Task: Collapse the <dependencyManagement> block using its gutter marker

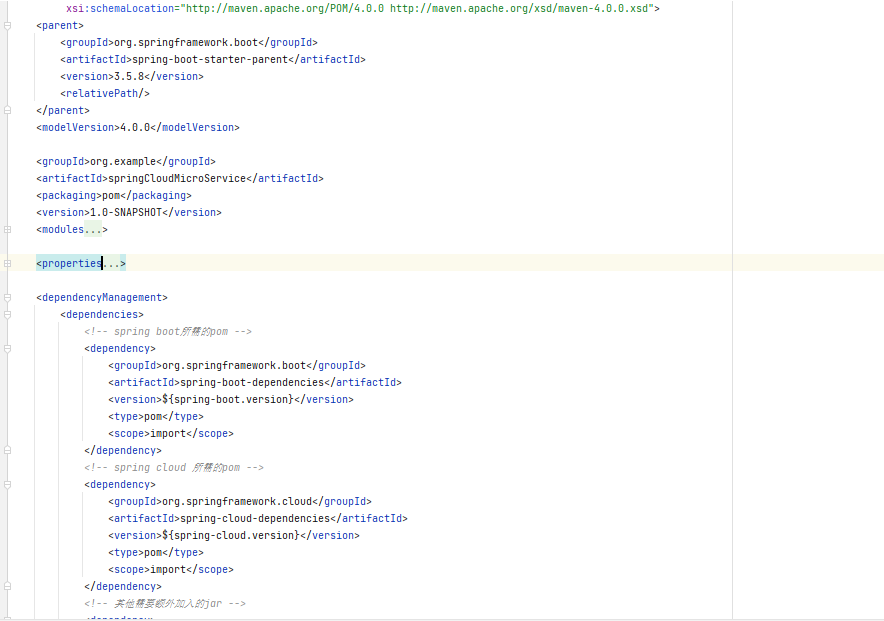Action: 7,297
